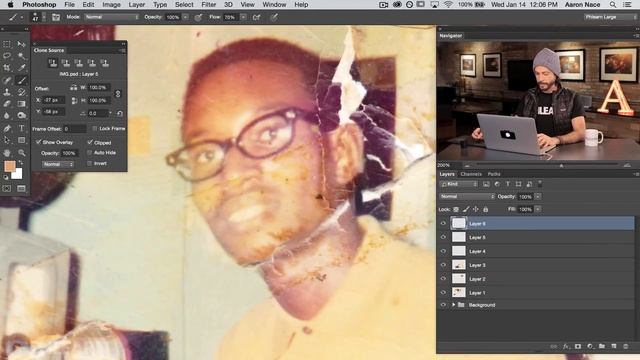Expand the Background group folder
The image size is (640, 360).
tap(453, 305)
